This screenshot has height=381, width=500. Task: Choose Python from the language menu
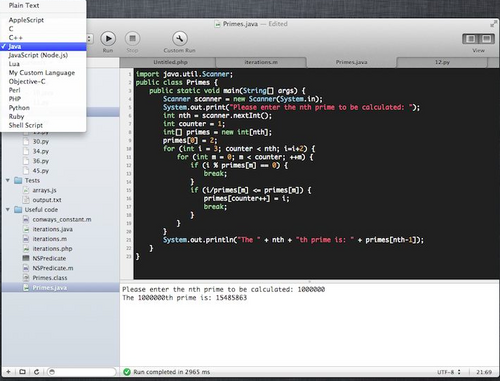pos(43,108)
